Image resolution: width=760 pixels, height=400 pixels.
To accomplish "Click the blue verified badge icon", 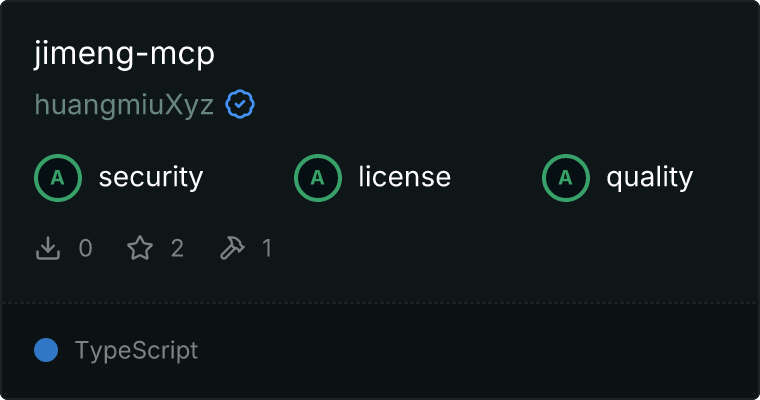I will (x=240, y=104).
